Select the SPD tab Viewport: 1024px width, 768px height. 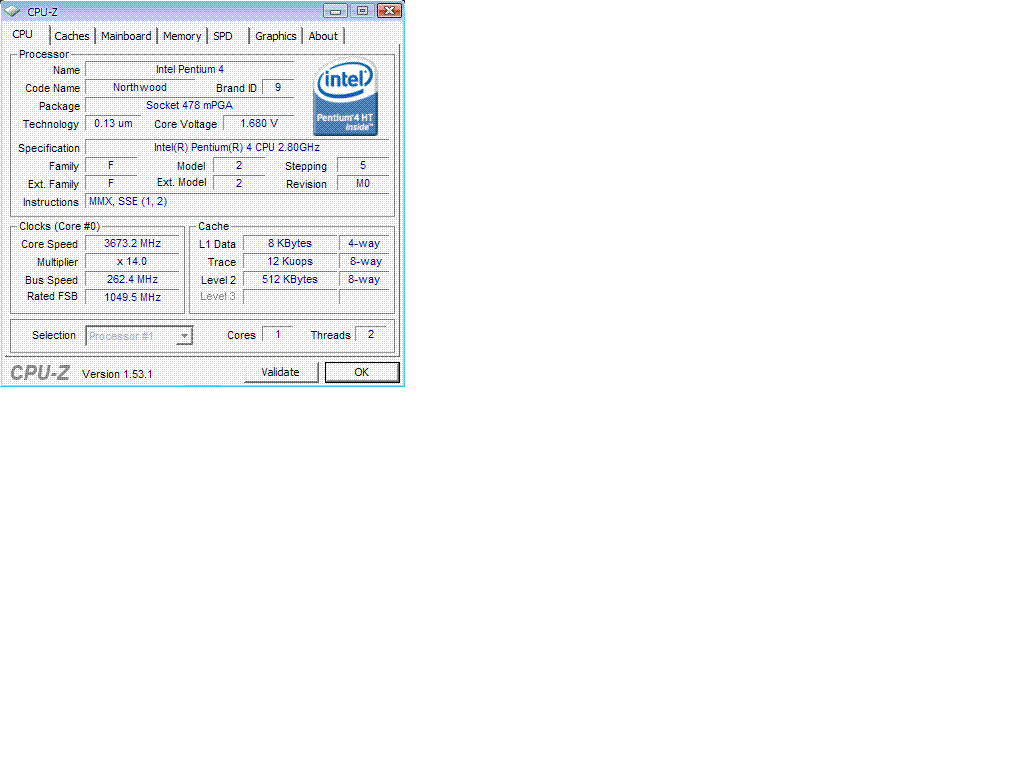coord(223,36)
